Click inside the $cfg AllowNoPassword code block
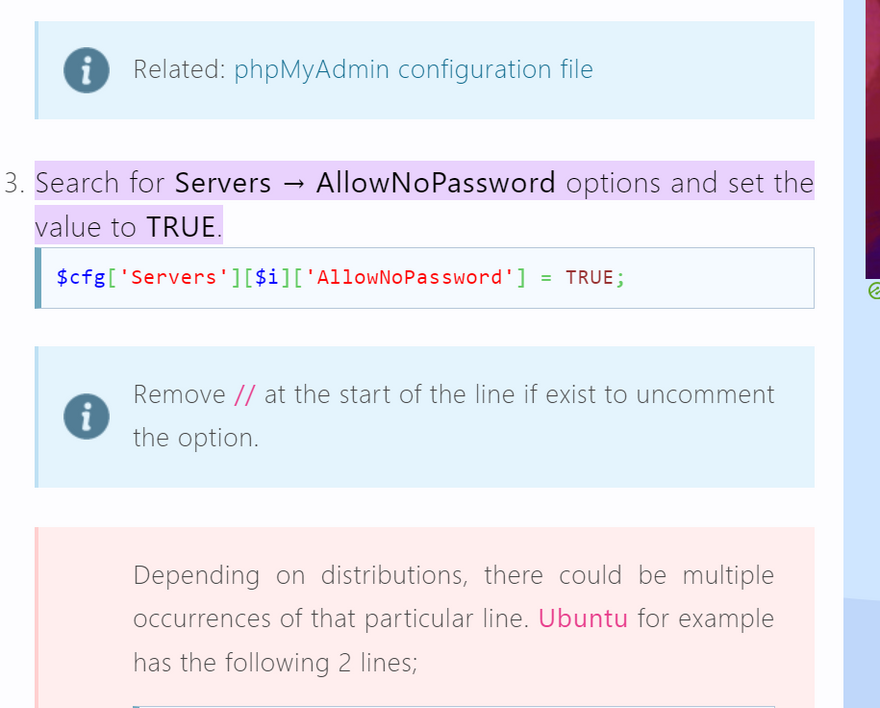The image size is (880, 708). 700,278
